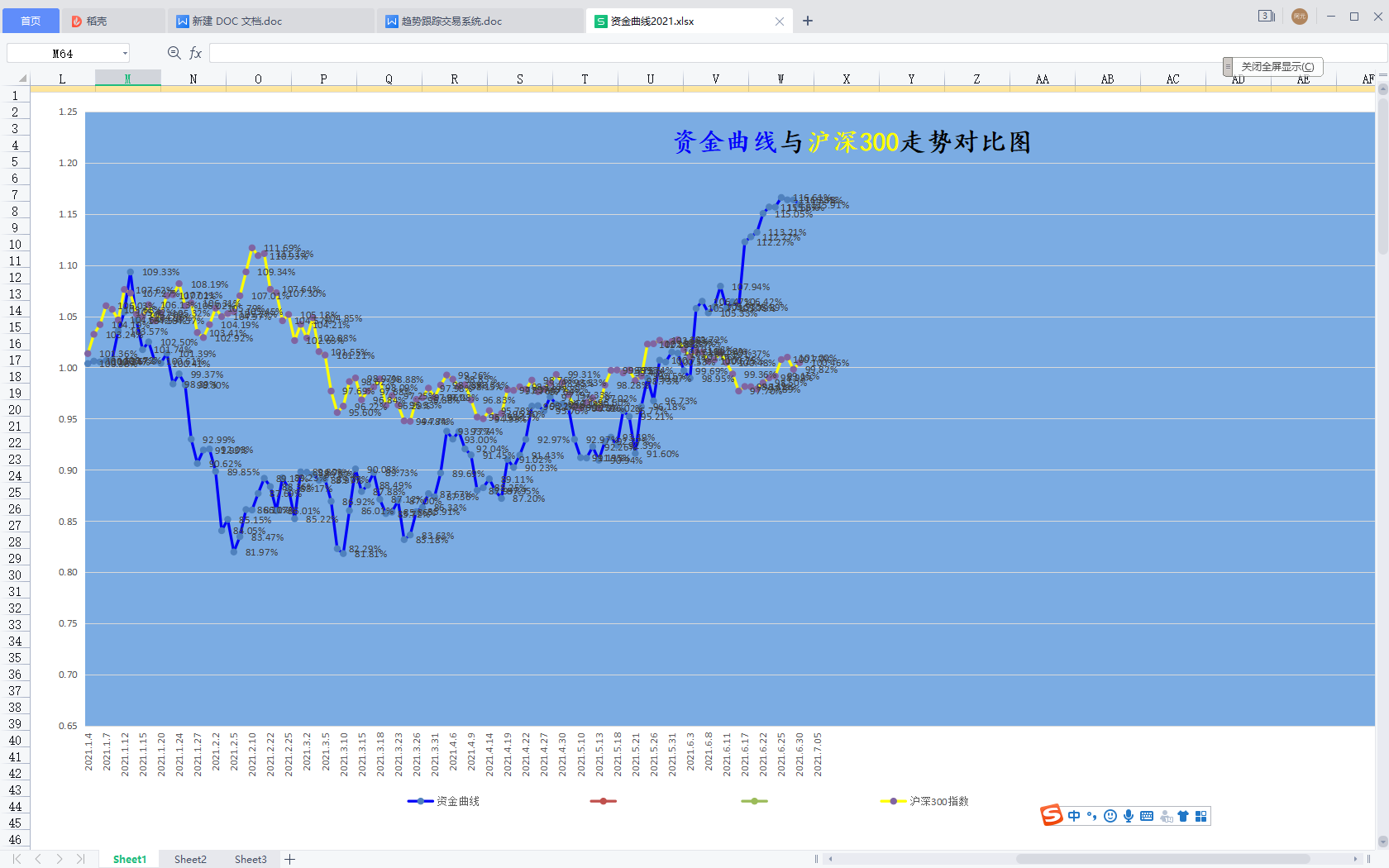The height and width of the screenshot is (868, 1389).
Task: Switch to Sheet2 tab
Action: pos(190,860)
